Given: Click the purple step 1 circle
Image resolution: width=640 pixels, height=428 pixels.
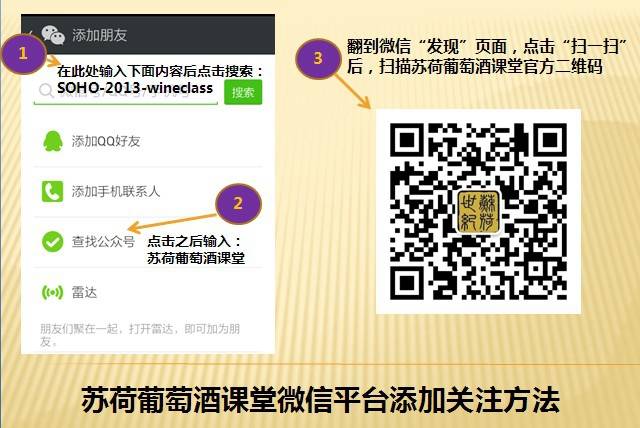Looking at the screenshot, I should [23, 53].
